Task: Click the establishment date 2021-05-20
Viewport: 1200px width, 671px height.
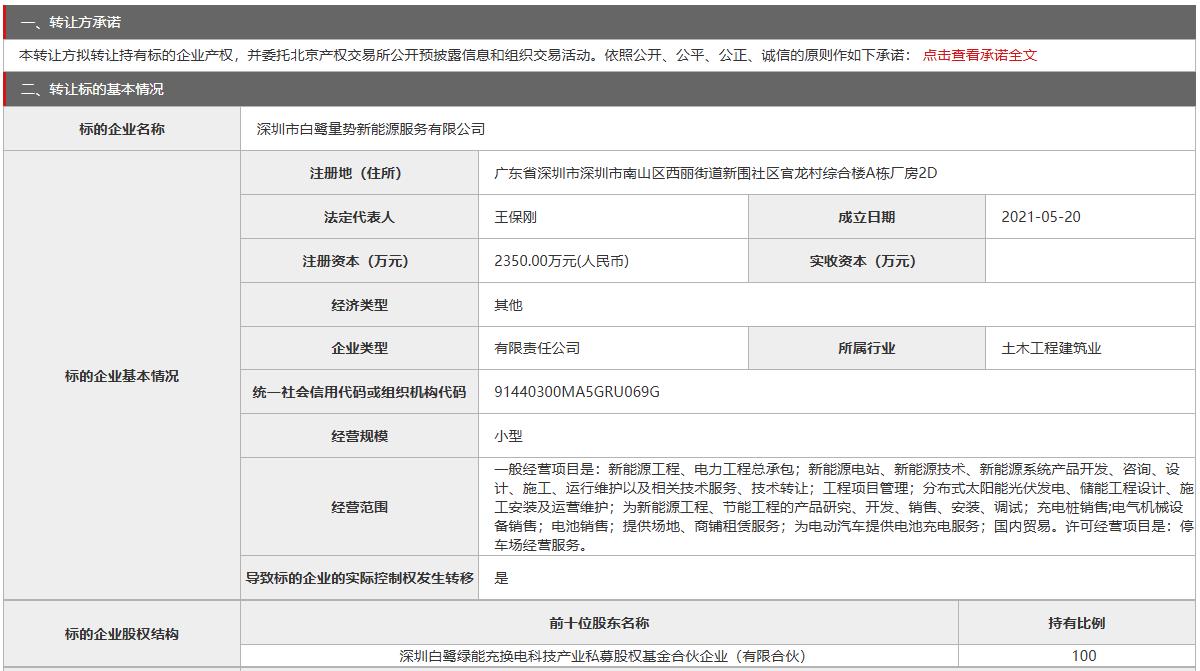Action: pyautogui.click(x=1040, y=217)
